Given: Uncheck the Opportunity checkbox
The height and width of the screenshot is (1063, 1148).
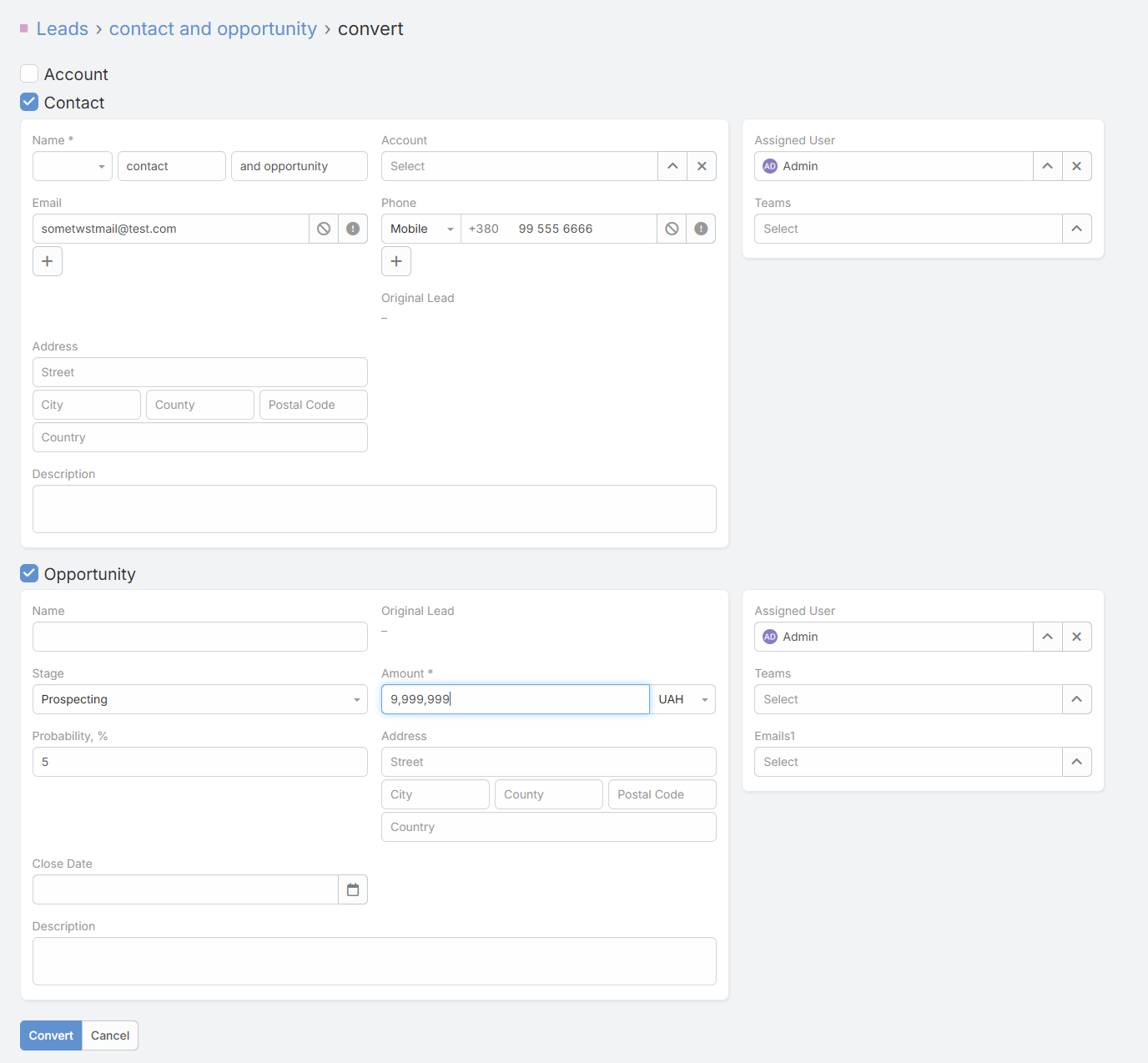Looking at the screenshot, I should tap(29, 573).
